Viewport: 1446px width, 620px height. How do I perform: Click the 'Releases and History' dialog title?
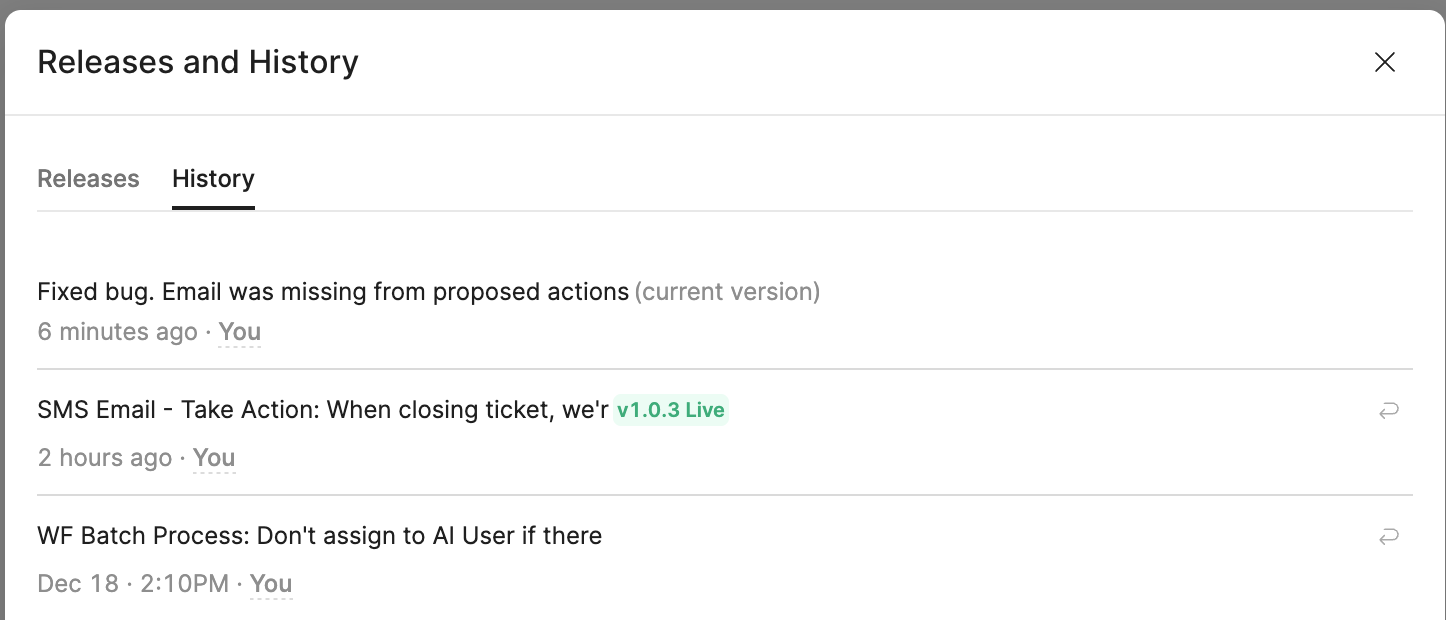[198, 62]
